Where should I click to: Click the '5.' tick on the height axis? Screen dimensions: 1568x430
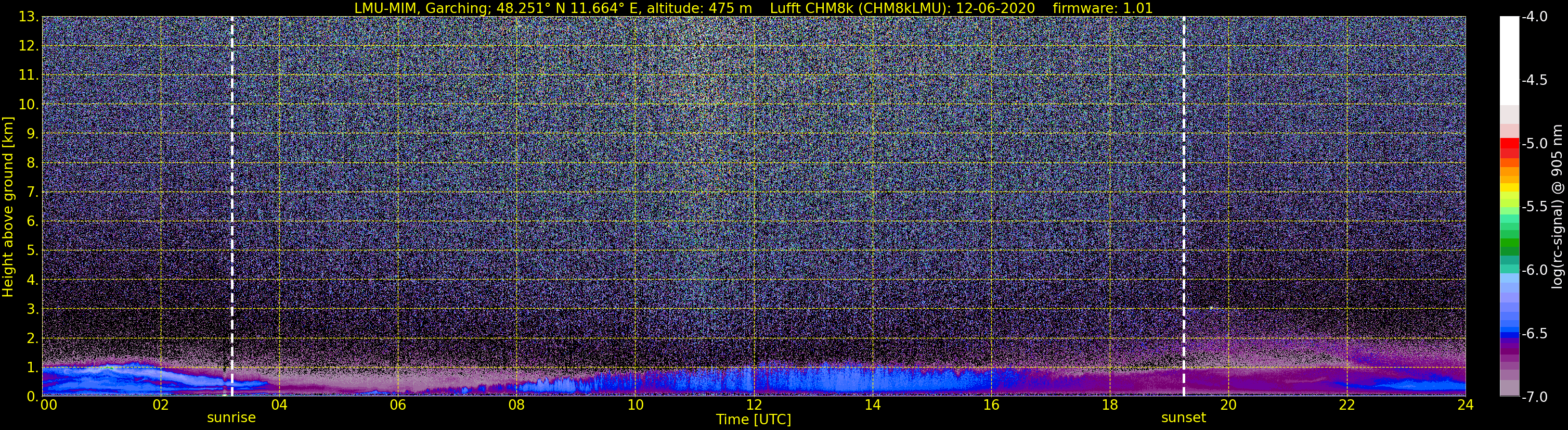coord(32,250)
